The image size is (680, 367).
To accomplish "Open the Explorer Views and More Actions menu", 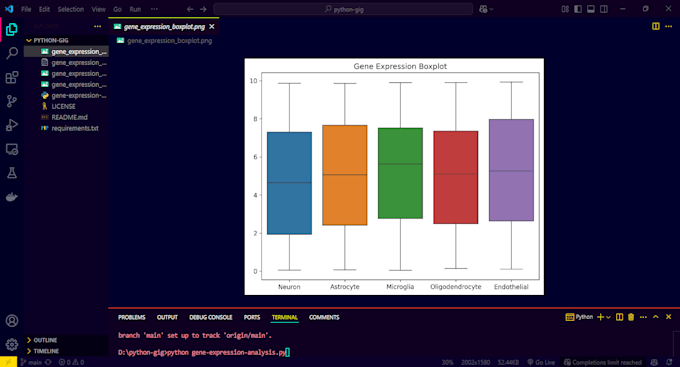I will tap(98, 26).
